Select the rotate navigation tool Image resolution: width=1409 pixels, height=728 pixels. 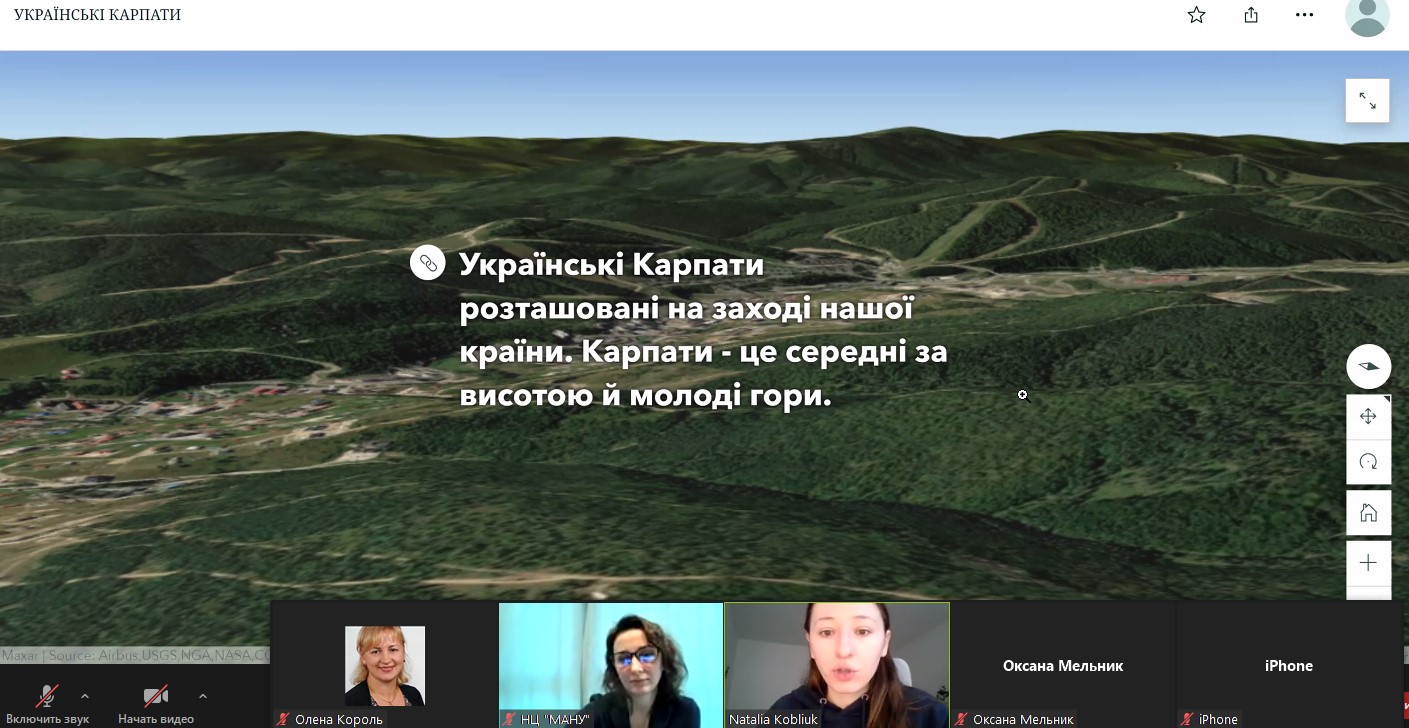click(x=1368, y=462)
